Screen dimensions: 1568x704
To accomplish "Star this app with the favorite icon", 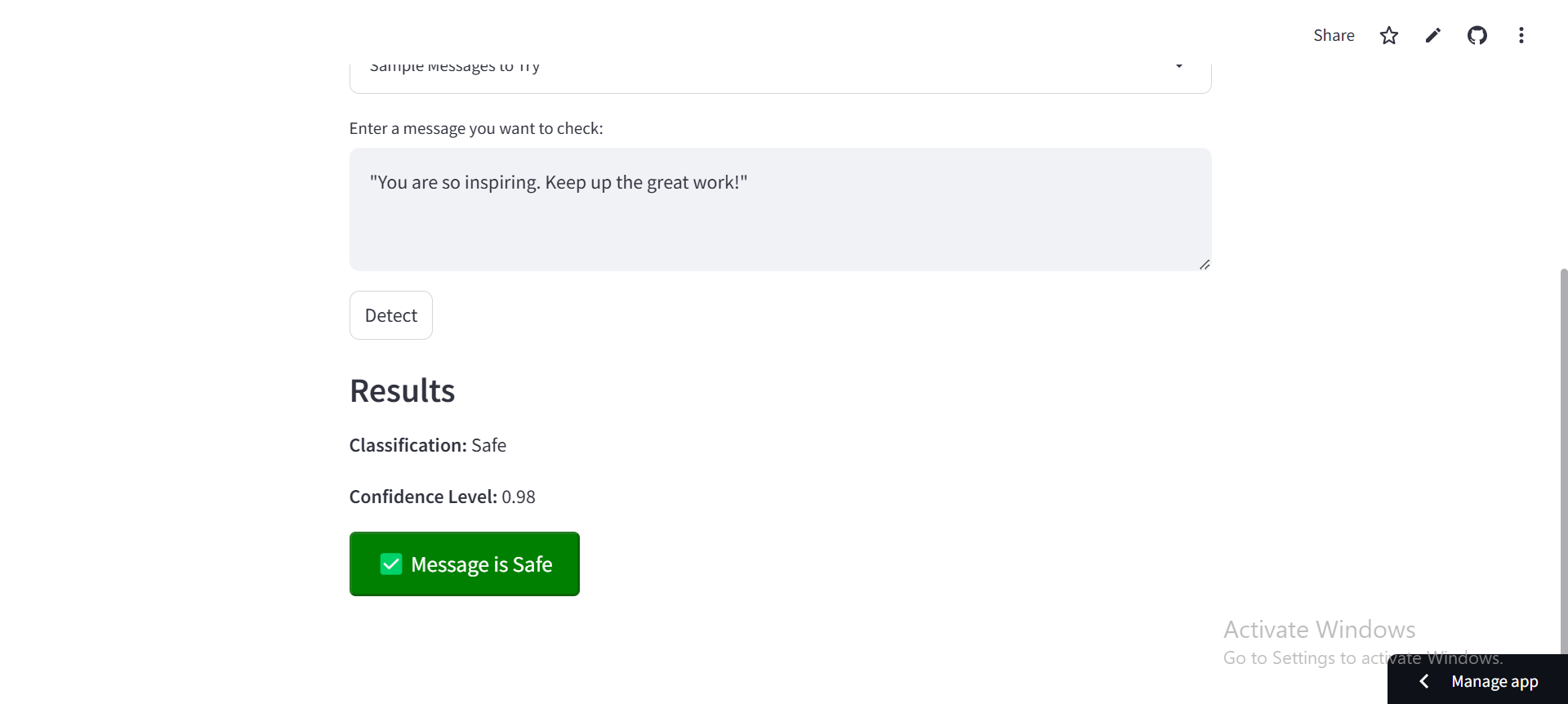I will click(1388, 35).
